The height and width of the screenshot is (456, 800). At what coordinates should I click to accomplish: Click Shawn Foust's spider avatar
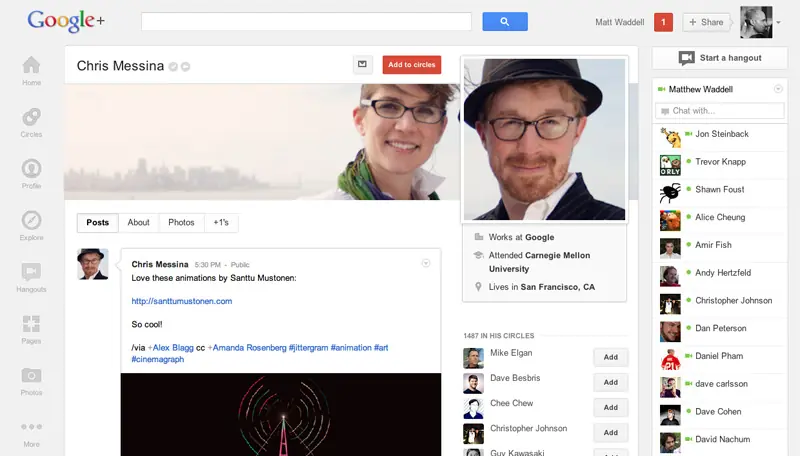coord(670,193)
